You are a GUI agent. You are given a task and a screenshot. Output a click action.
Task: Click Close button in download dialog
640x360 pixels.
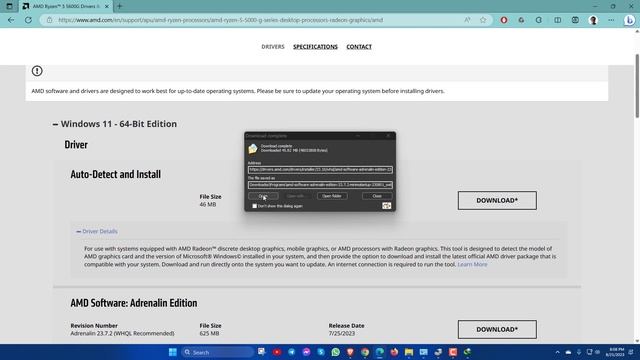coord(377,196)
